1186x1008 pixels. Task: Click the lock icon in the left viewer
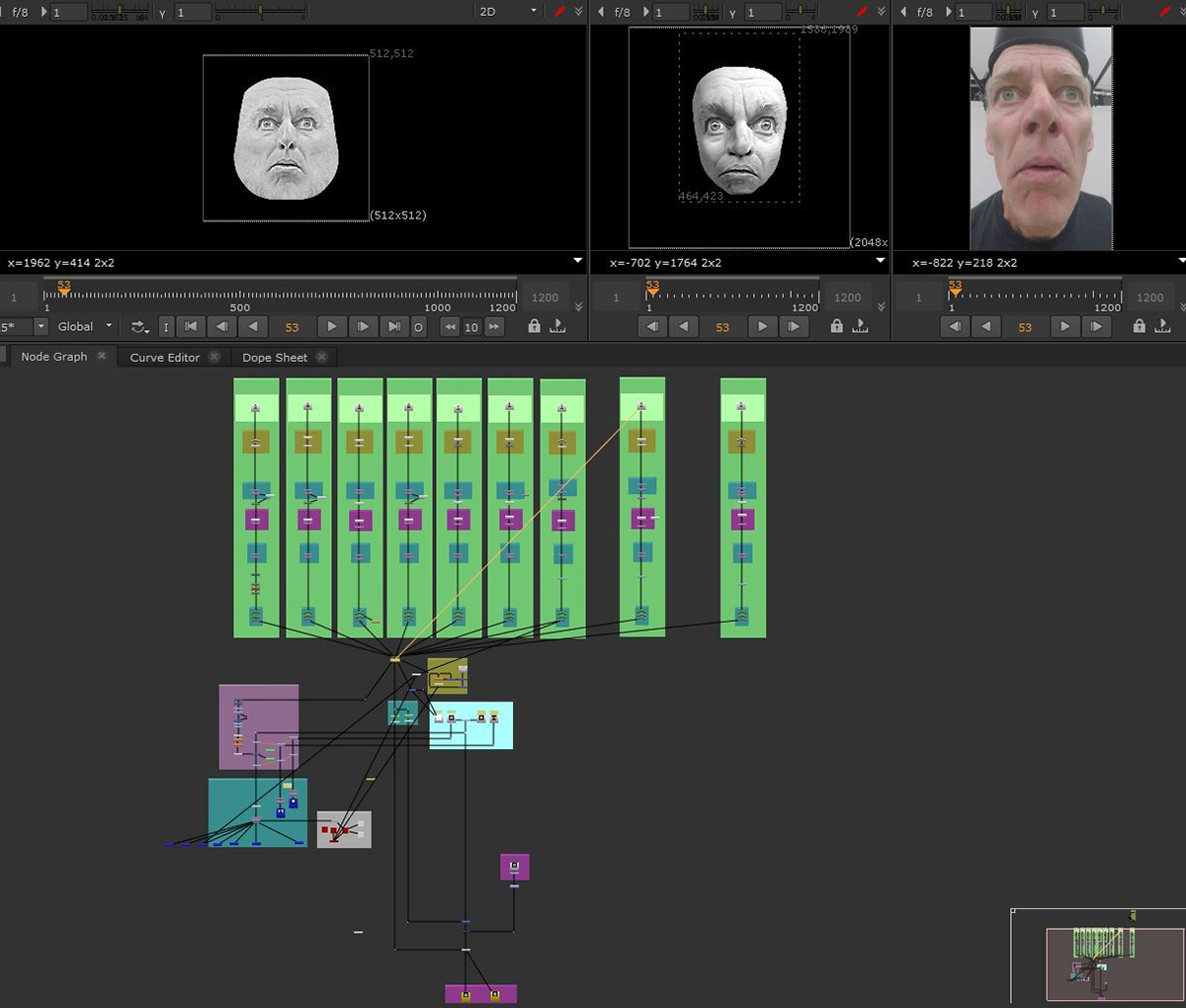535,326
